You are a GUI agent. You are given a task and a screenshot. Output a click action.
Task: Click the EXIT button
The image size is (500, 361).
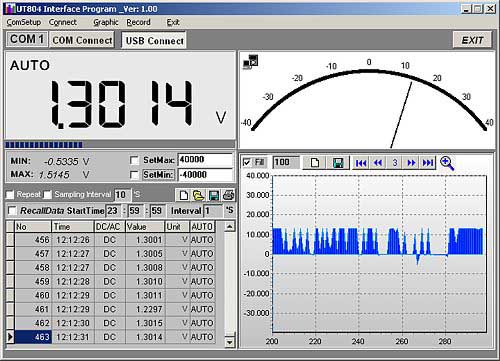coord(472,40)
